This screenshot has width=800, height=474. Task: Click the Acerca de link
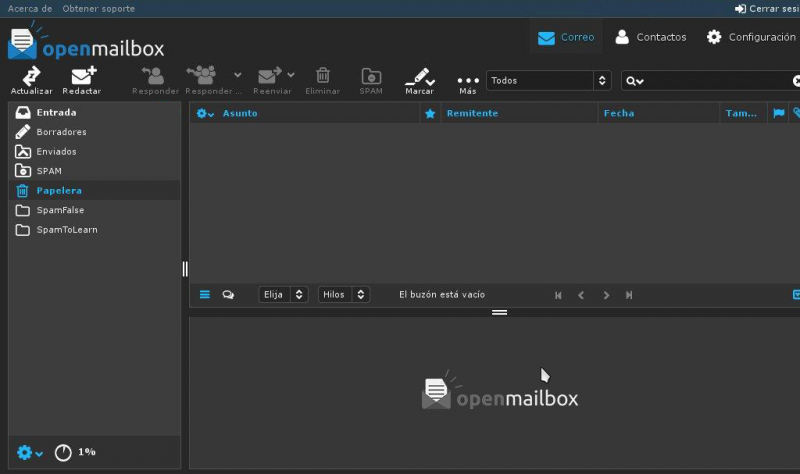coord(30,9)
